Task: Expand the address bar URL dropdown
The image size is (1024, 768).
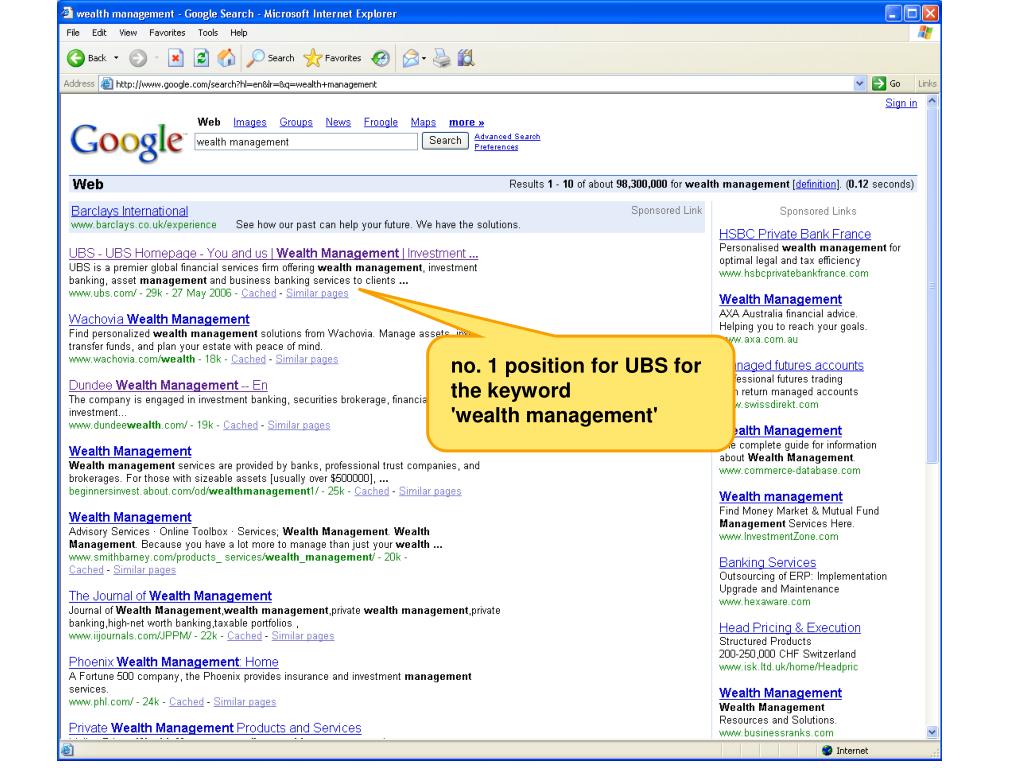Action: coord(859,84)
